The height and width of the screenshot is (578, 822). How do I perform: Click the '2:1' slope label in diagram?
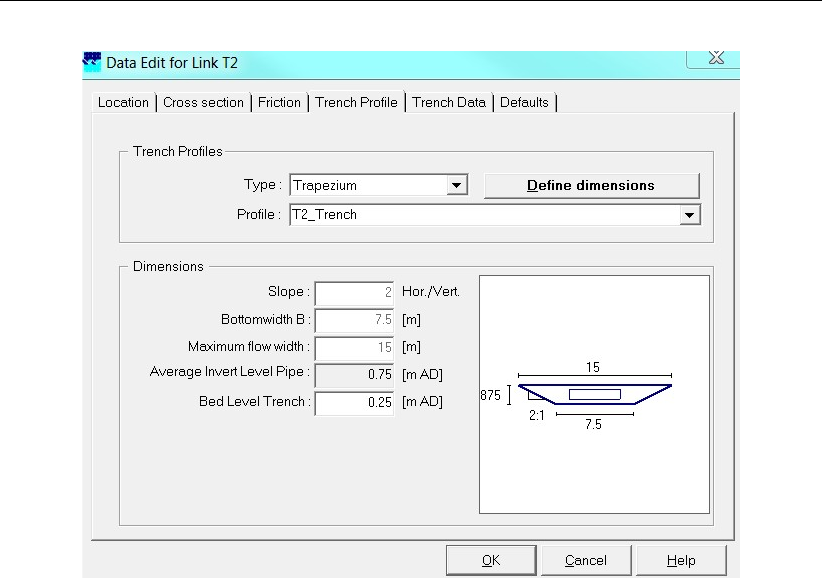click(537, 416)
